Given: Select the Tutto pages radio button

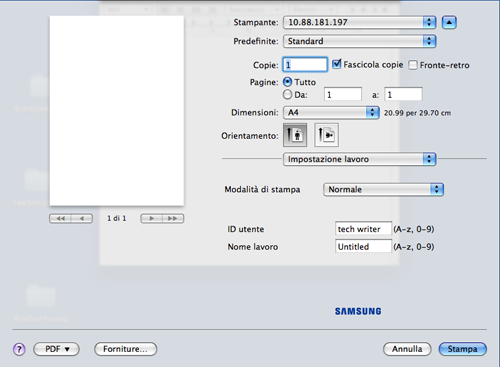Looking at the screenshot, I should tap(287, 82).
